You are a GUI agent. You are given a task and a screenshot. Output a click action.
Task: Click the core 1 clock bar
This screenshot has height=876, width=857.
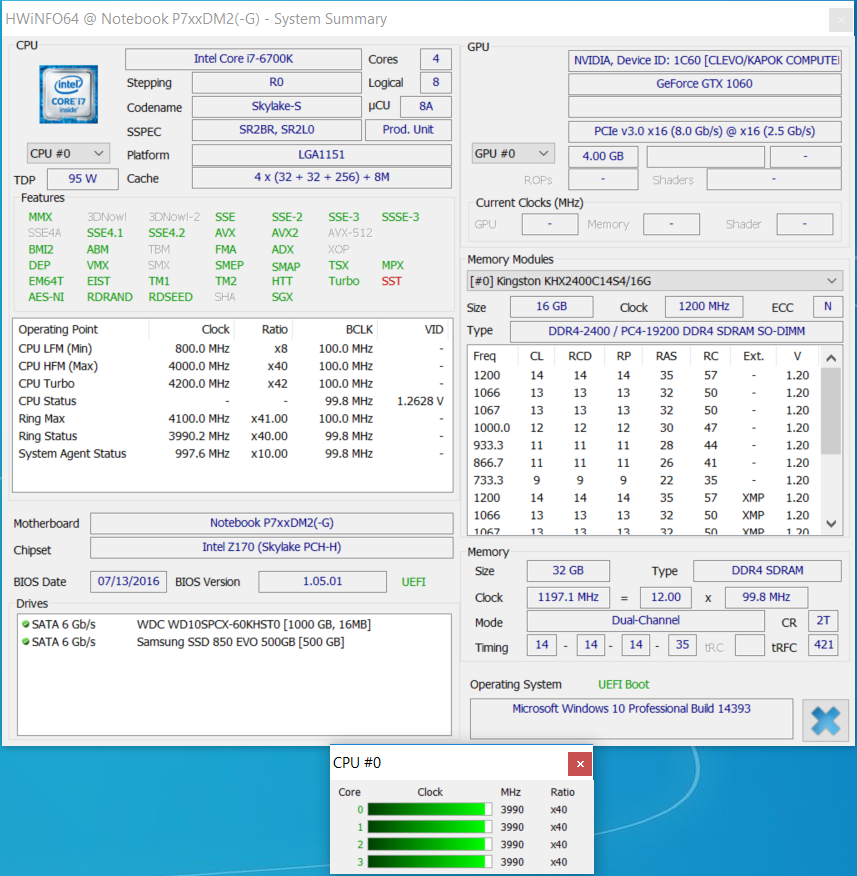tap(430, 827)
